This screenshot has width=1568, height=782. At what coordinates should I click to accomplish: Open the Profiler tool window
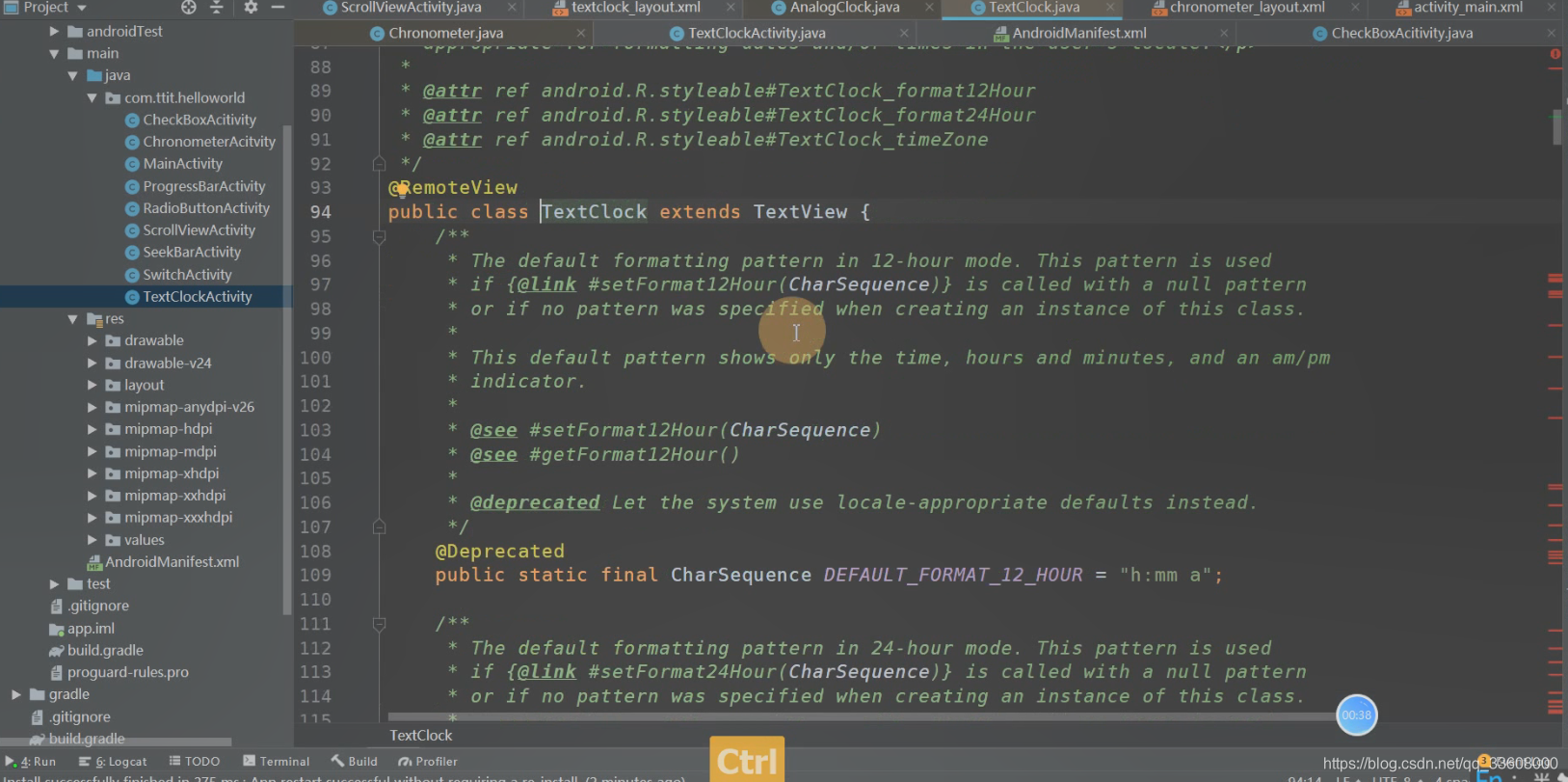[428, 762]
